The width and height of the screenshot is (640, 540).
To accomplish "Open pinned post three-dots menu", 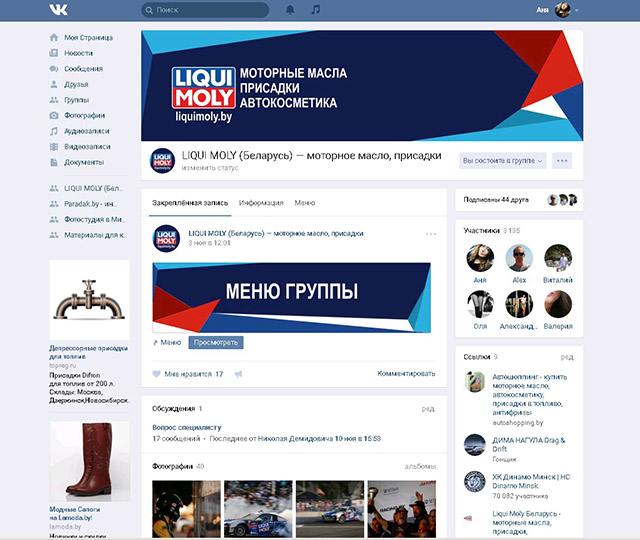I will coord(431,234).
